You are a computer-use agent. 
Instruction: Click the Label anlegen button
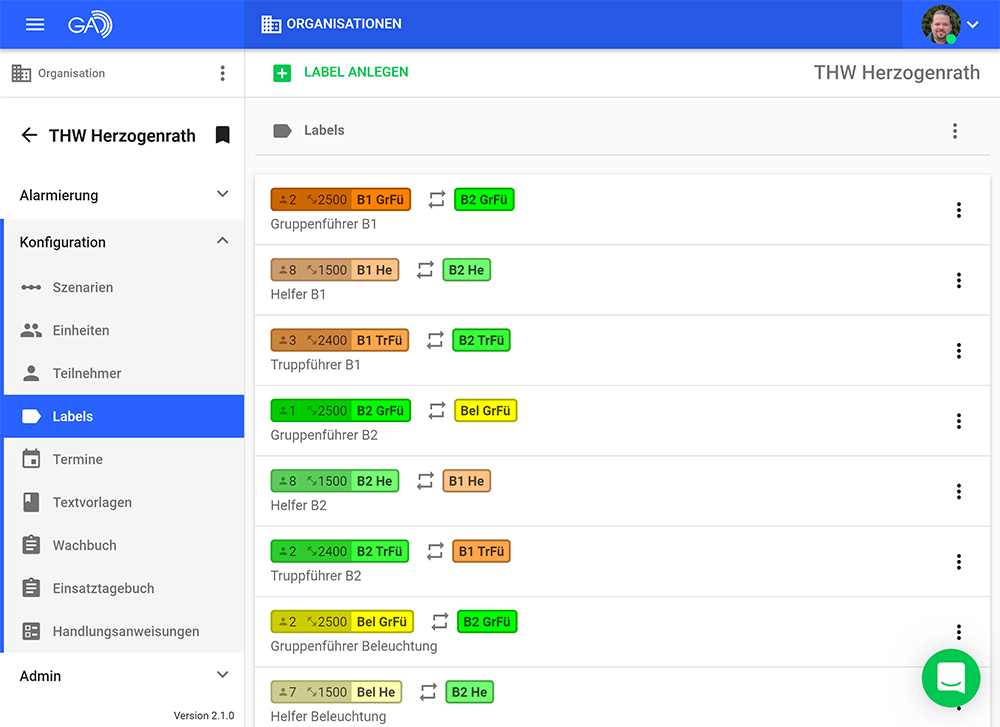[x=341, y=72]
